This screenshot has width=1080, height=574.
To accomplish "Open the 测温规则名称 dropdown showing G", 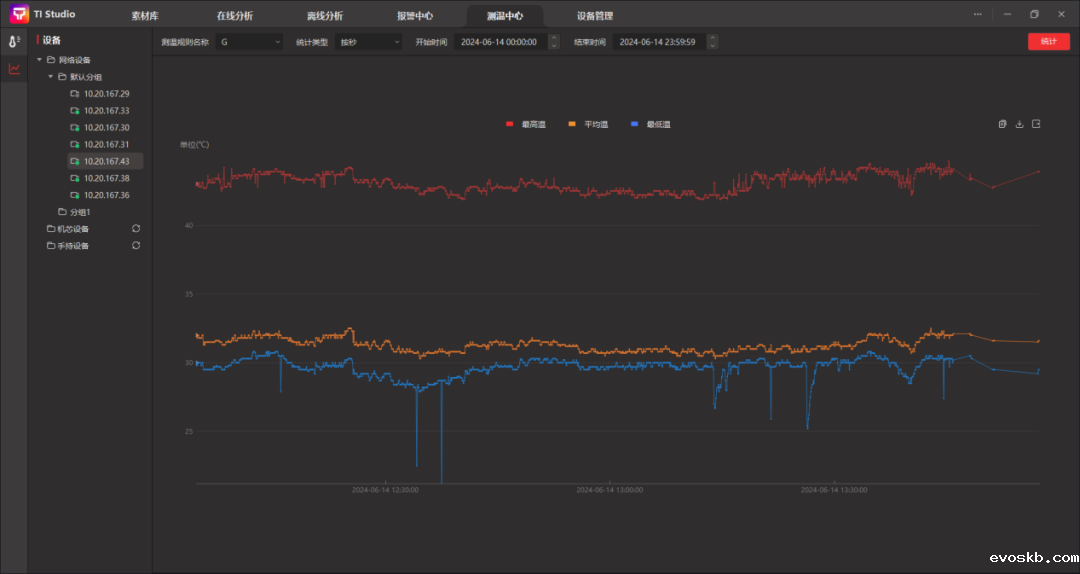I will tap(250, 42).
